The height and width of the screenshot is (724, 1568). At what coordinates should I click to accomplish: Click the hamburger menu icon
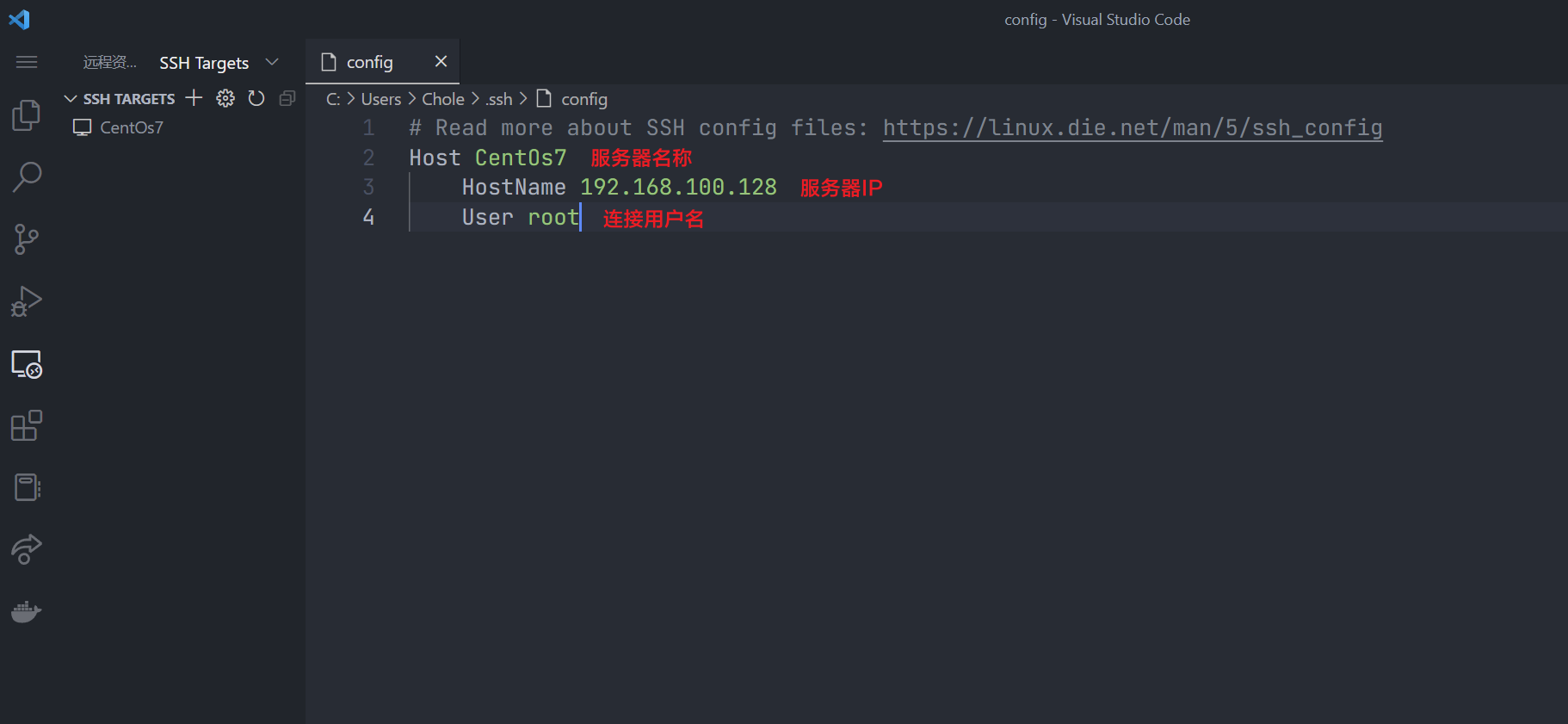(27, 62)
